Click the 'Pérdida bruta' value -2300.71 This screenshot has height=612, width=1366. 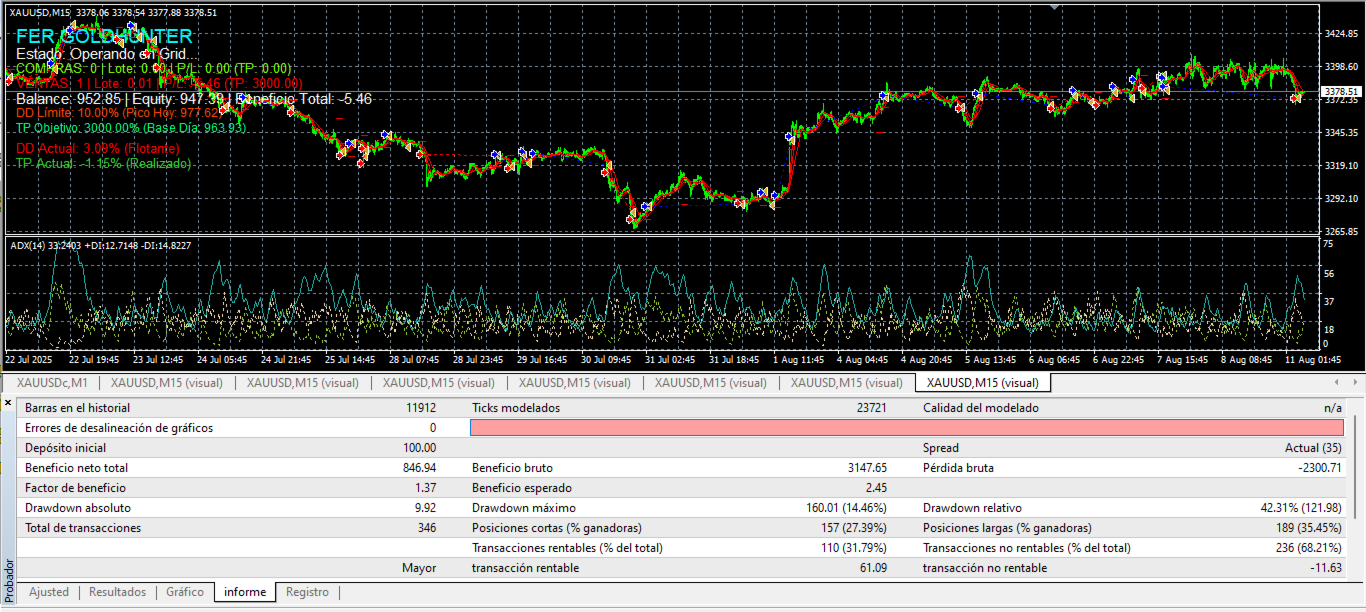(1319, 468)
